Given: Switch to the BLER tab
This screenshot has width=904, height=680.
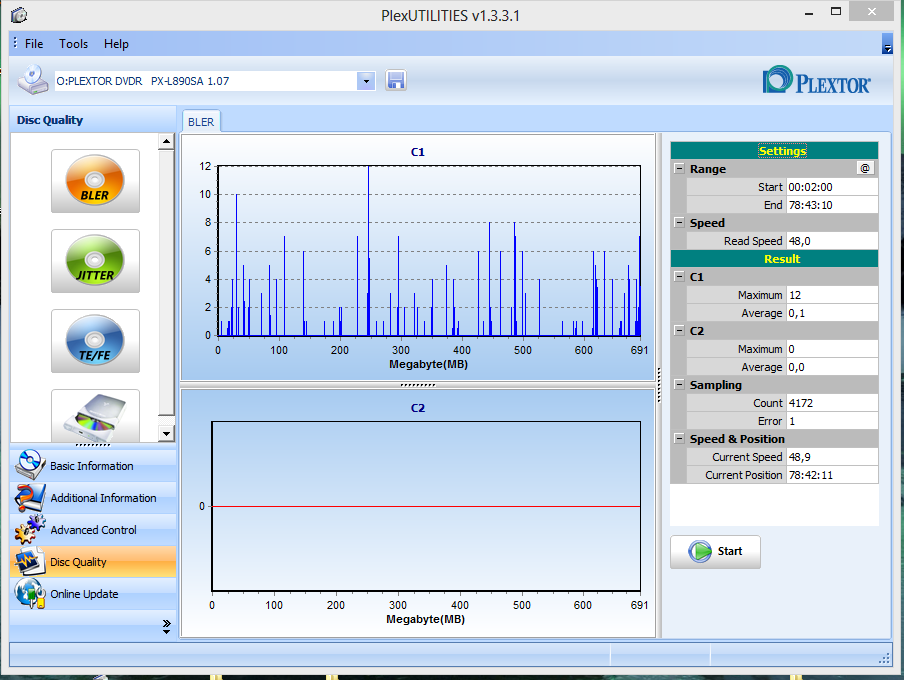Looking at the screenshot, I should click(x=201, y=122).
